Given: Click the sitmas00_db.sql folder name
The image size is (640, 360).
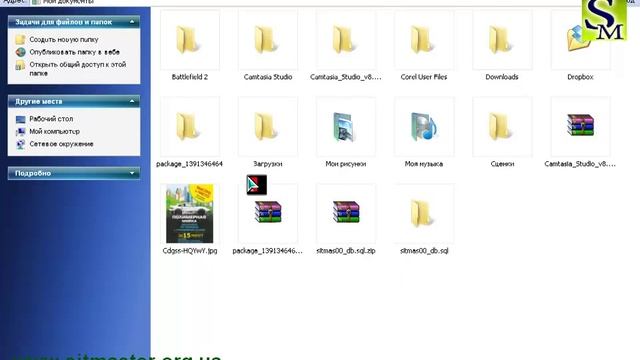Looking at the screenshot, I should pos(424,251).
